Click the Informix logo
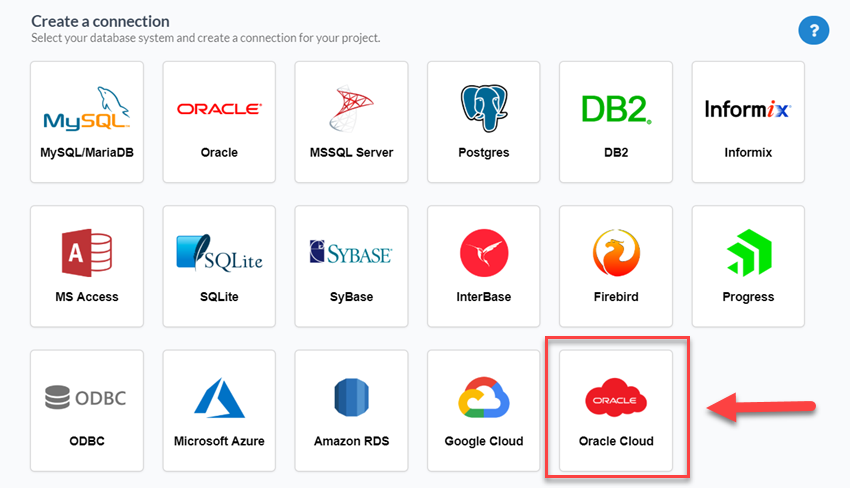 (x=748, y=108)
